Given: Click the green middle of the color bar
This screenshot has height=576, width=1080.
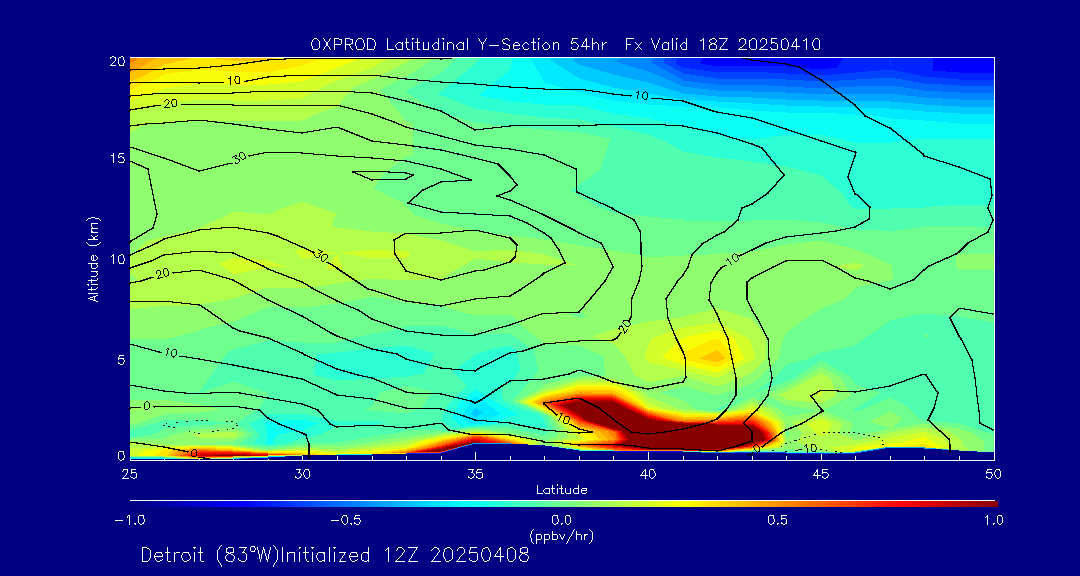Looking at the screenshot, I should pos(563,504).
